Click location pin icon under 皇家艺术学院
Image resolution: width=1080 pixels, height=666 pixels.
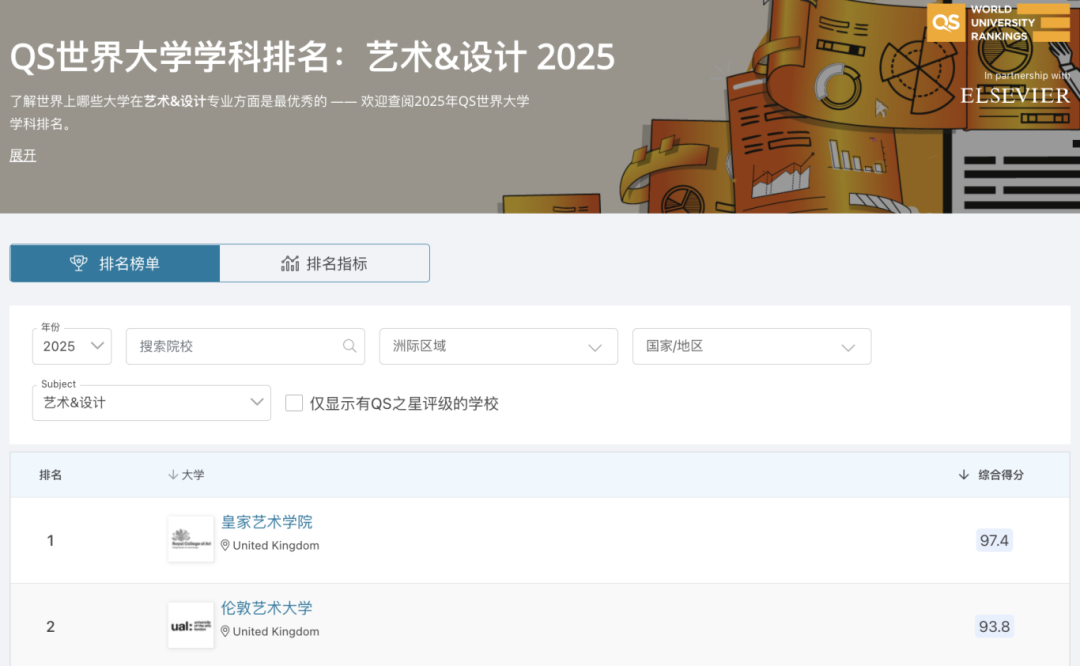coord(225,545)
